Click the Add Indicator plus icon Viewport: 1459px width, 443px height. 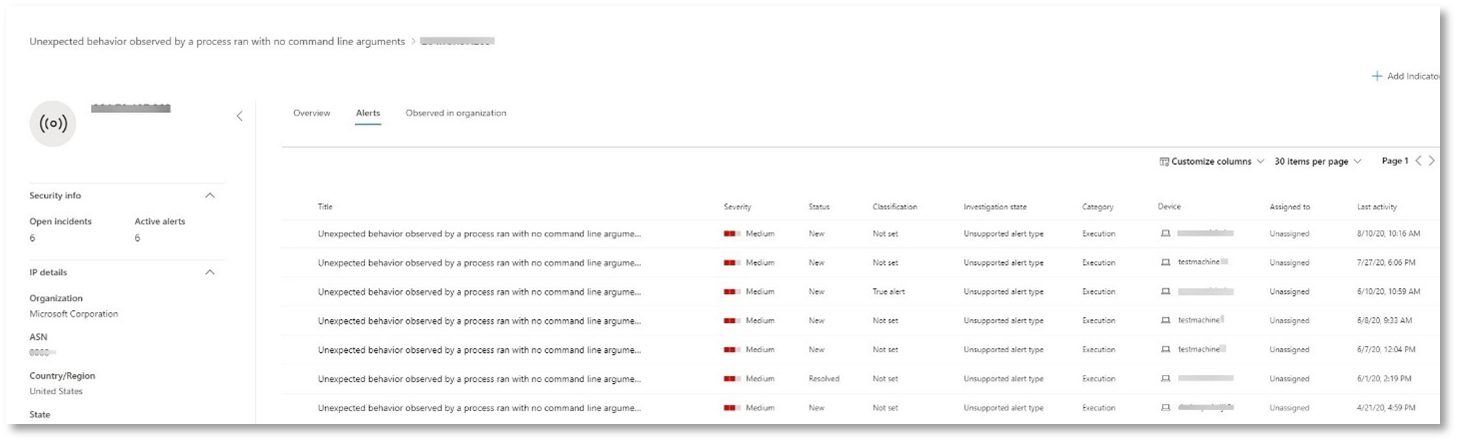(x=1377, y=76)
